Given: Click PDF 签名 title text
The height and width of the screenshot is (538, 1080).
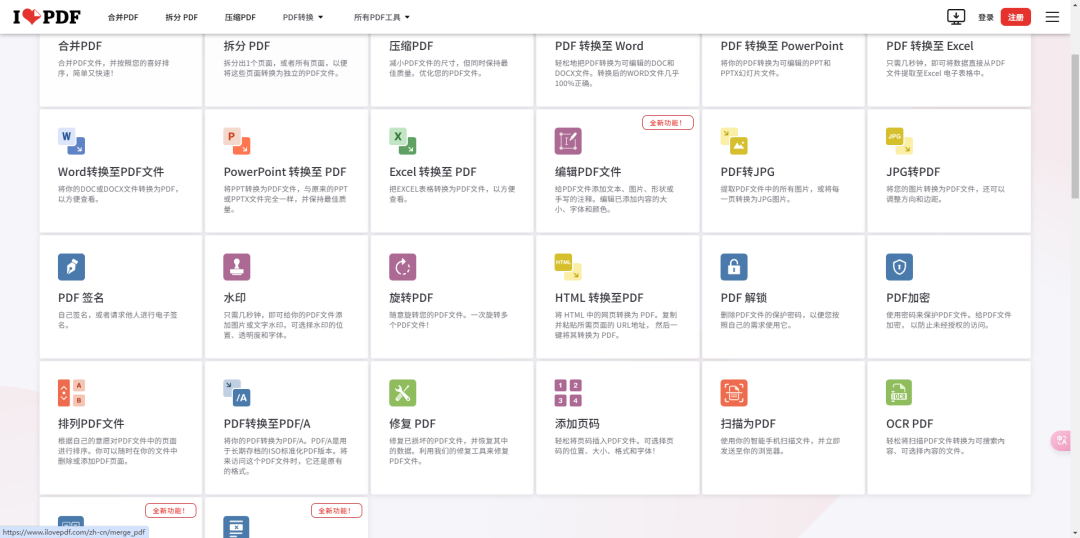Looking at the screenshot, I should (81, 298).
